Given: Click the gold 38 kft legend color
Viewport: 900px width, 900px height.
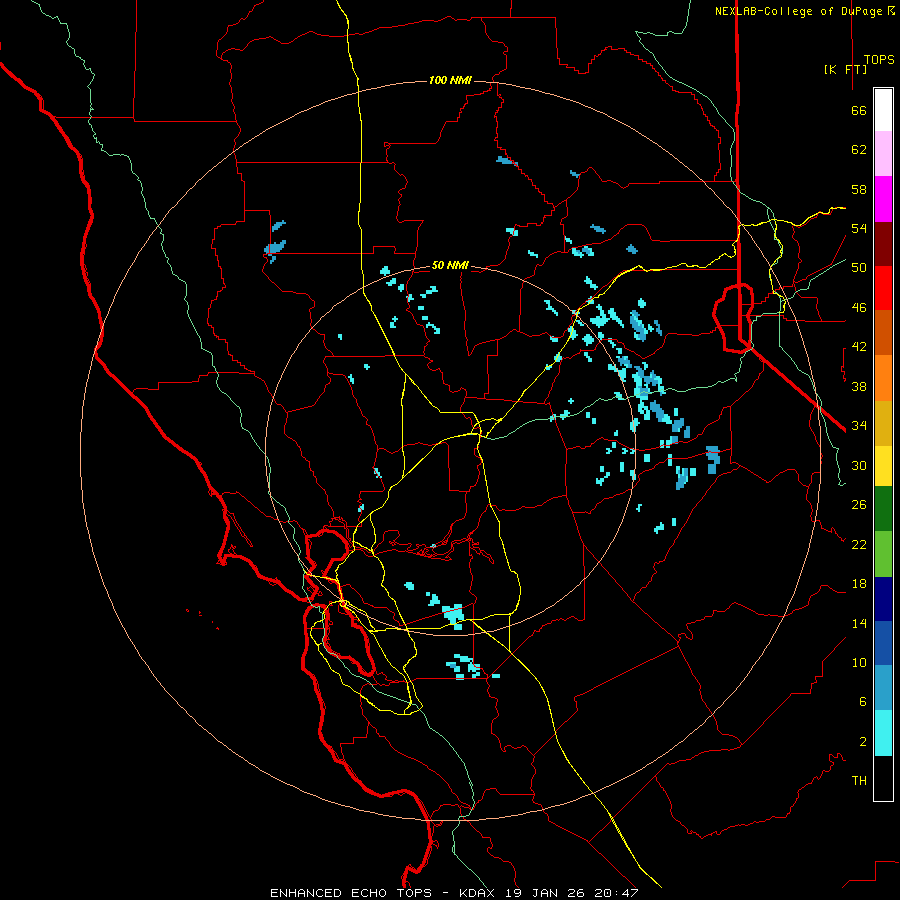Looking at the screenshot, I should click(883, 423).
